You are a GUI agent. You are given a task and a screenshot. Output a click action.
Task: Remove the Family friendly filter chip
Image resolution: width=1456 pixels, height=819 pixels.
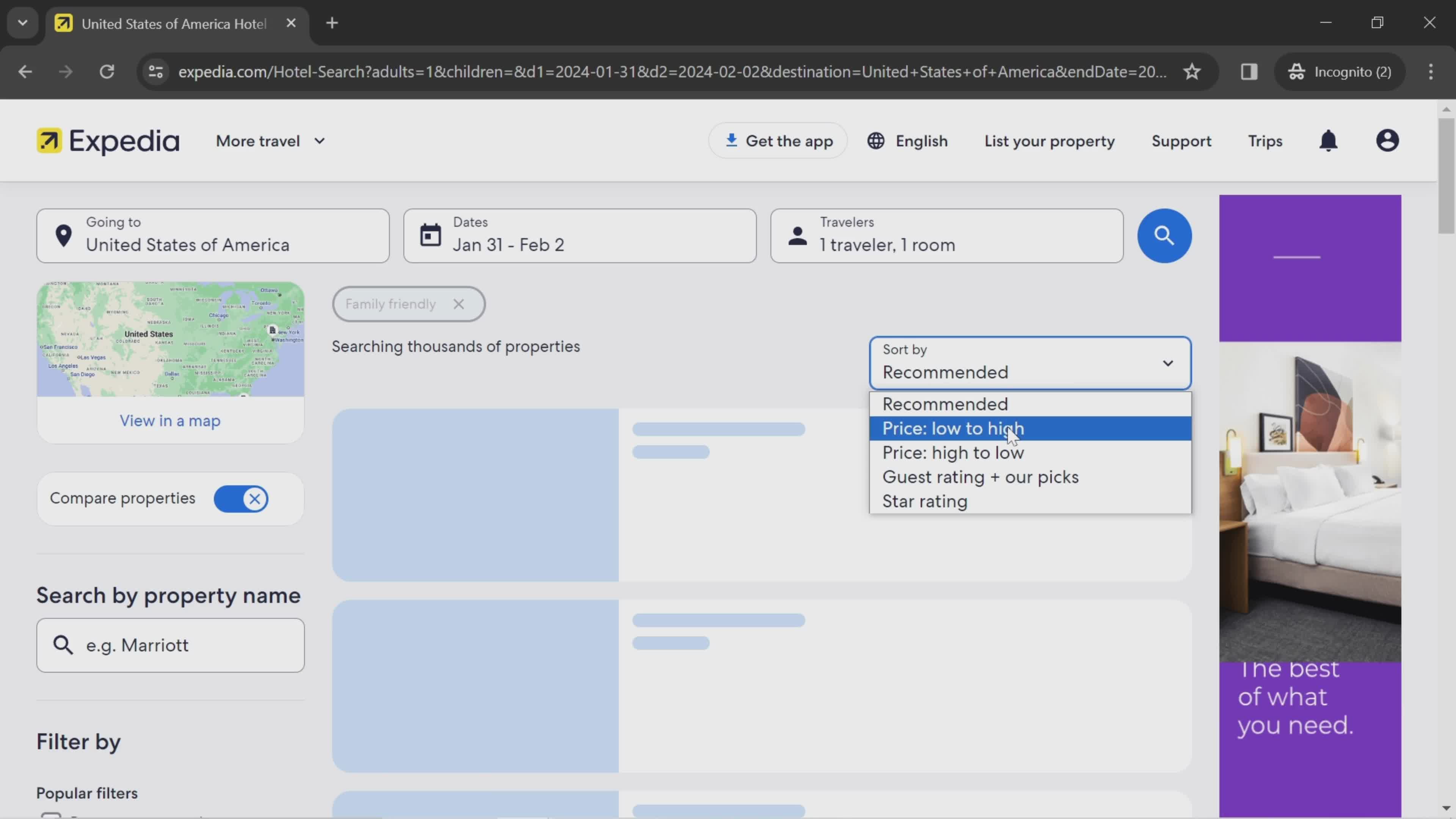pos(458,304)
